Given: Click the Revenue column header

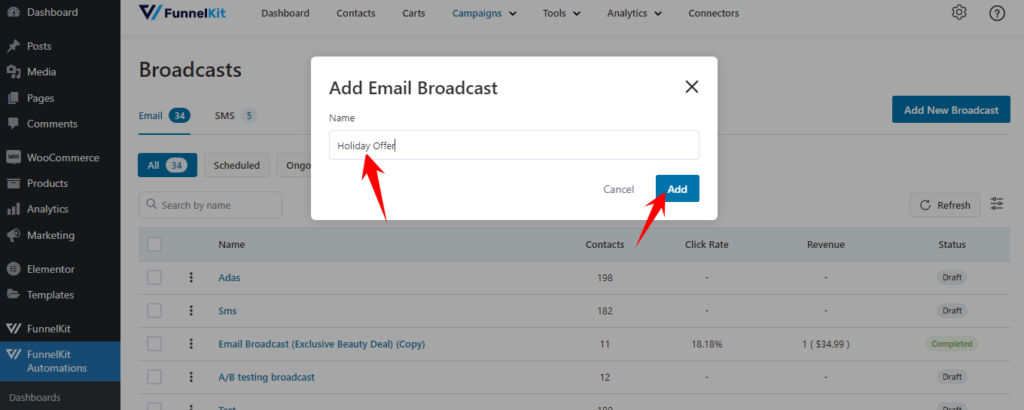Looking at the screenshot, I should click(825, 244).
